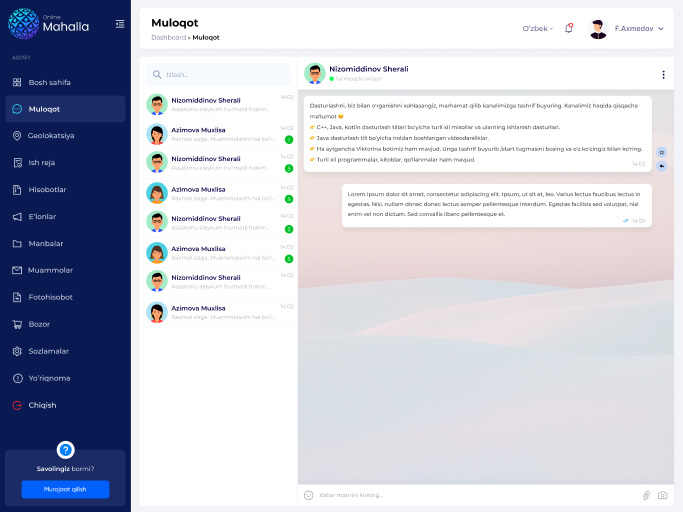
Task: Click the chat header avatar
Action: [x=314, y=73]
